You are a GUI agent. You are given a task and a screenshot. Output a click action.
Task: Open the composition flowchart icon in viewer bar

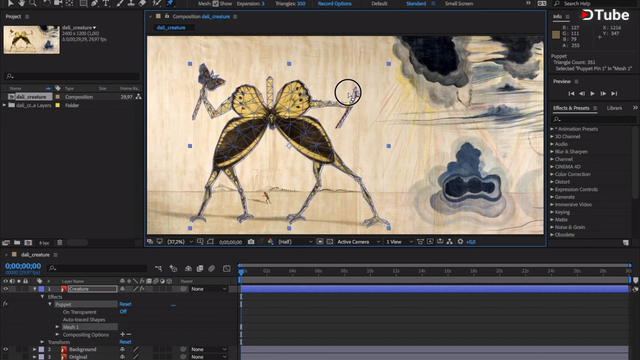(449, 242)
